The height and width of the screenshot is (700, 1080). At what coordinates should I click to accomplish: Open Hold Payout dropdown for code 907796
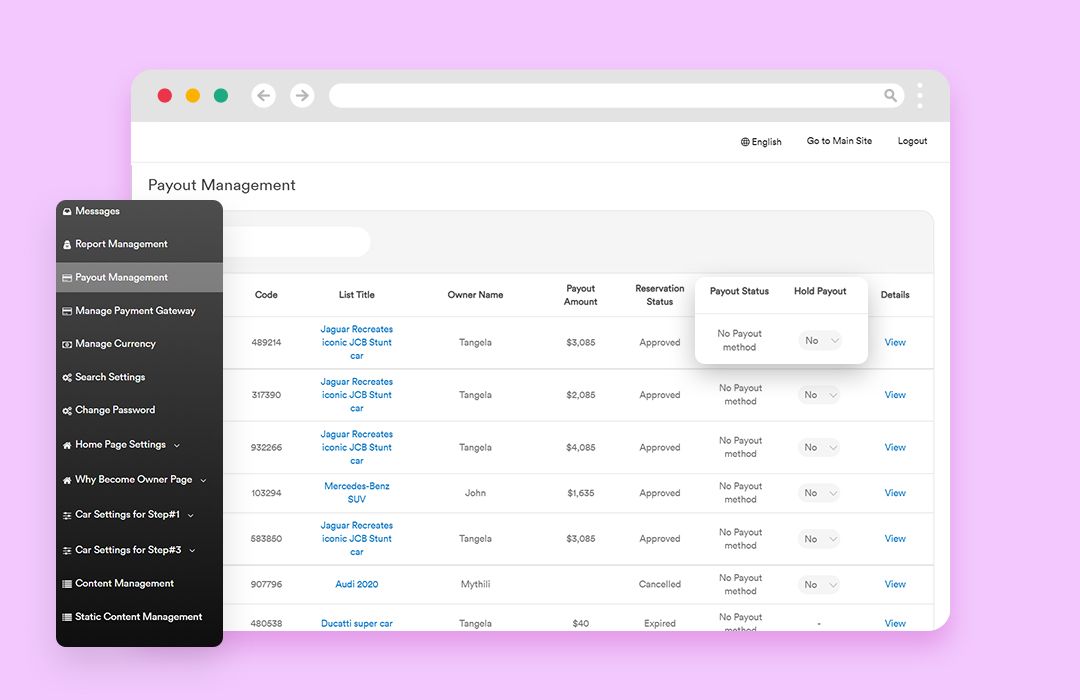click(819, 584)
